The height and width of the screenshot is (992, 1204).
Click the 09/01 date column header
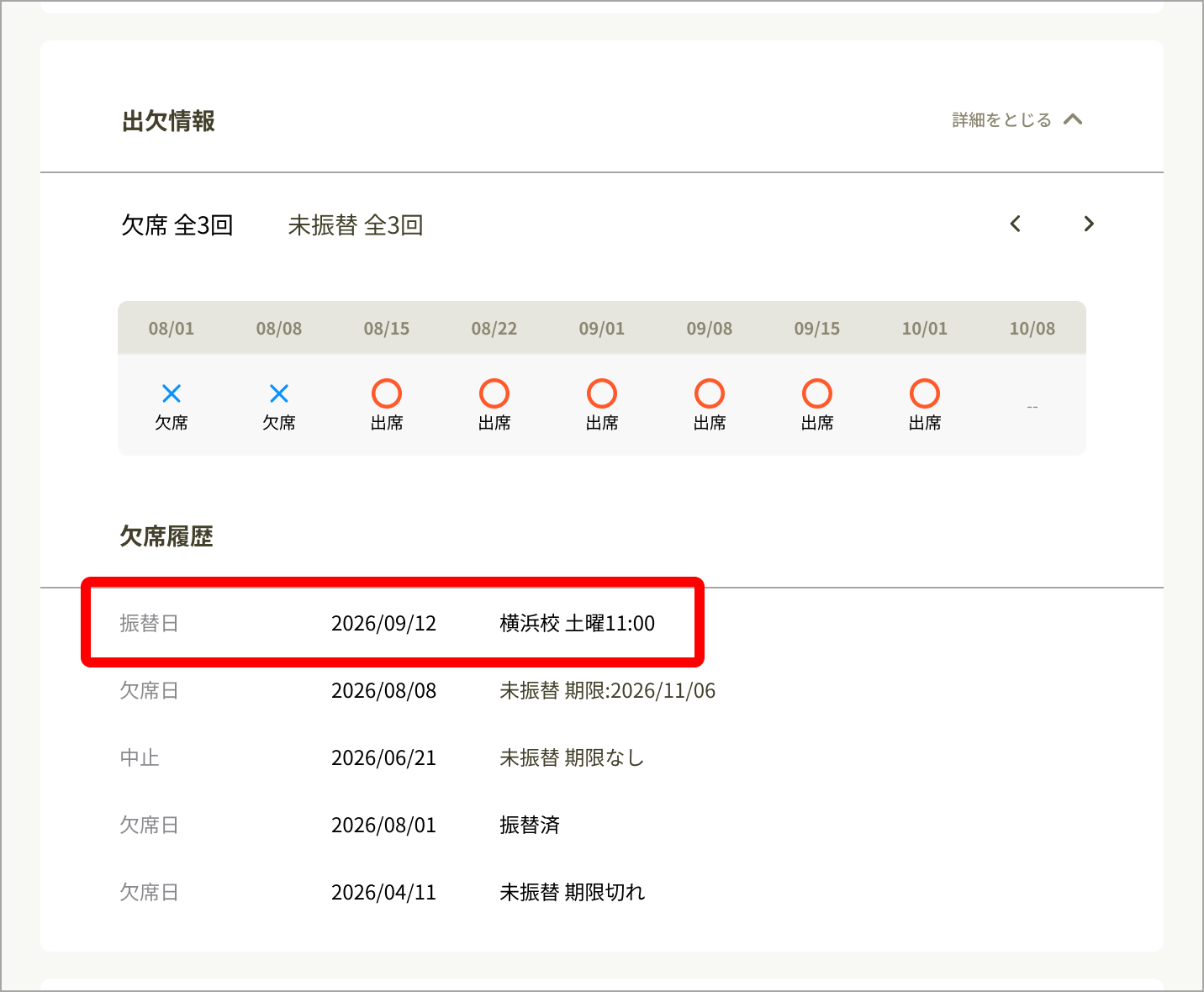tap(602, 329)
